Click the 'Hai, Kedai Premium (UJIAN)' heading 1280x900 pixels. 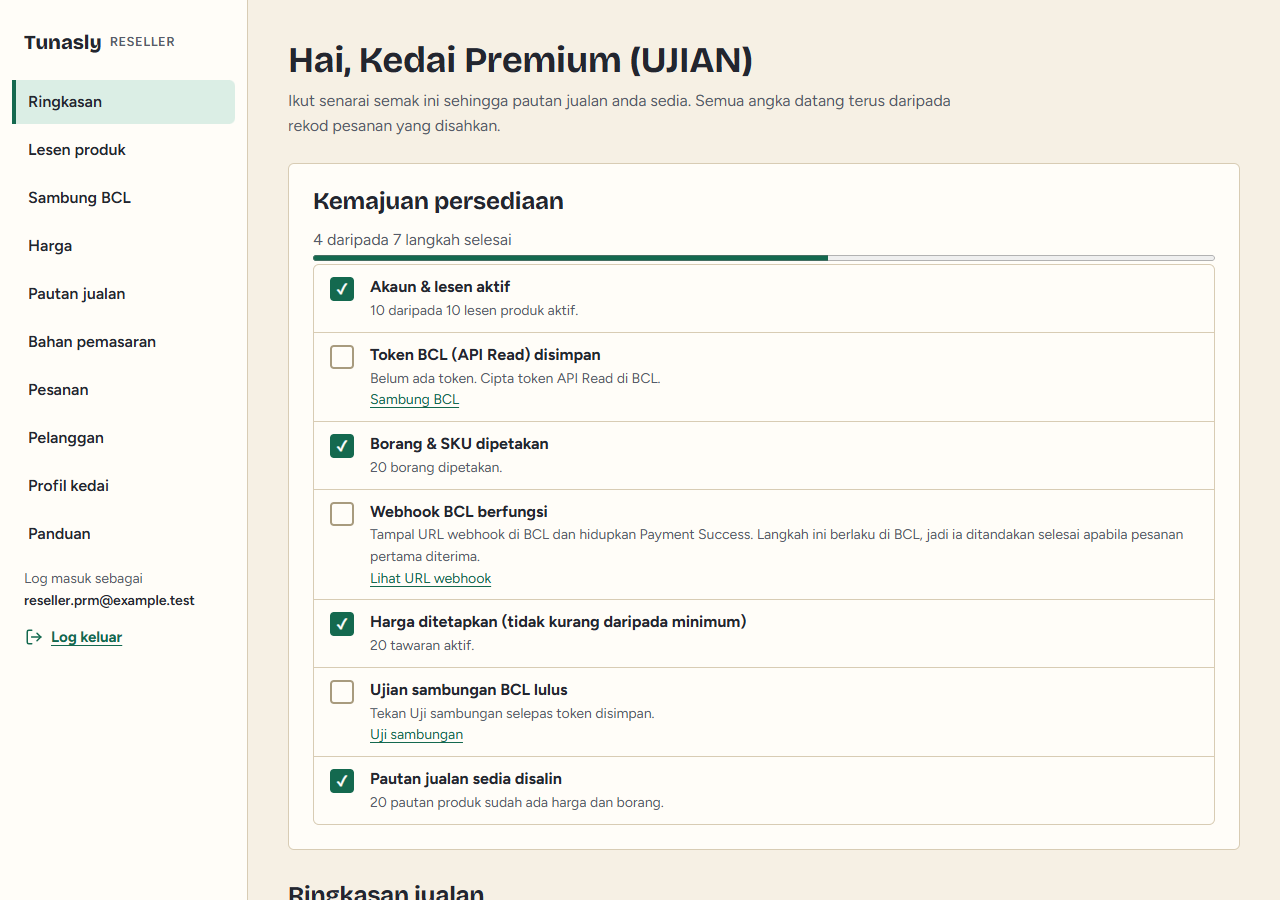520,61
